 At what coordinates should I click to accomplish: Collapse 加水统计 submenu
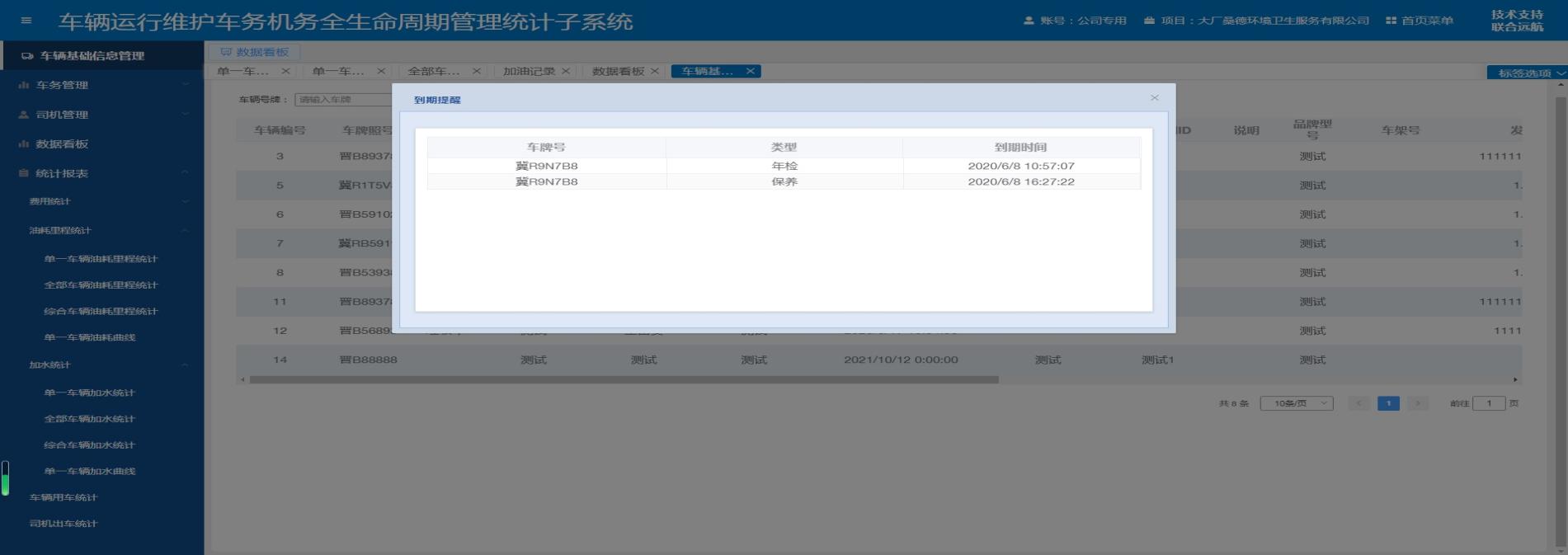(x=102, y=365)
